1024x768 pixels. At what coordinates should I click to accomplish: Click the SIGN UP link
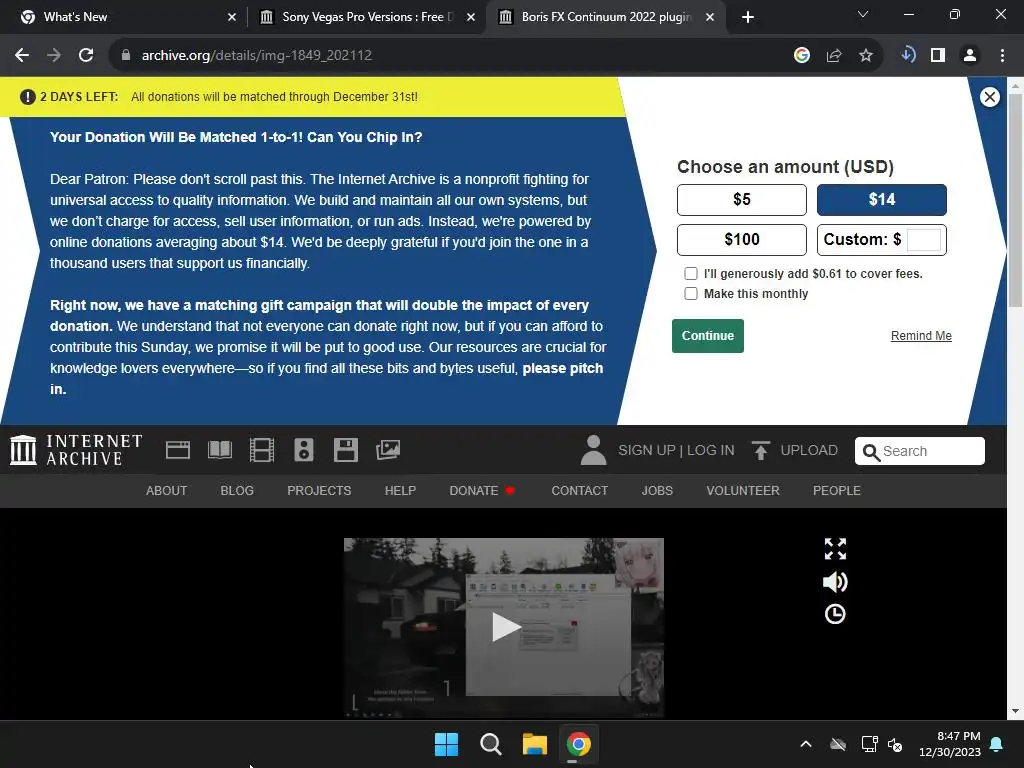pyautogui.click(x=647, y=450)
